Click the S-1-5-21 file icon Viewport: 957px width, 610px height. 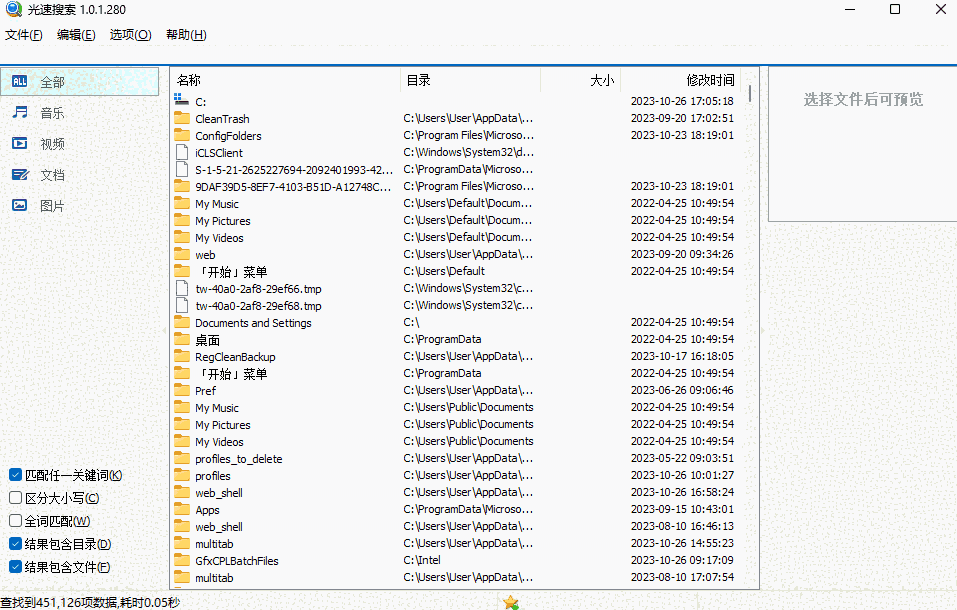pyautogui.click(x=182, y=169)
